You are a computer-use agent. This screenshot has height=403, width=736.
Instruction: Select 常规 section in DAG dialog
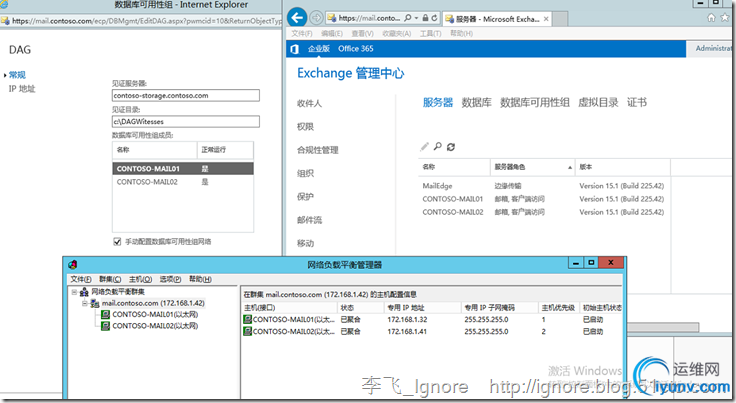[x=17, y=75]
